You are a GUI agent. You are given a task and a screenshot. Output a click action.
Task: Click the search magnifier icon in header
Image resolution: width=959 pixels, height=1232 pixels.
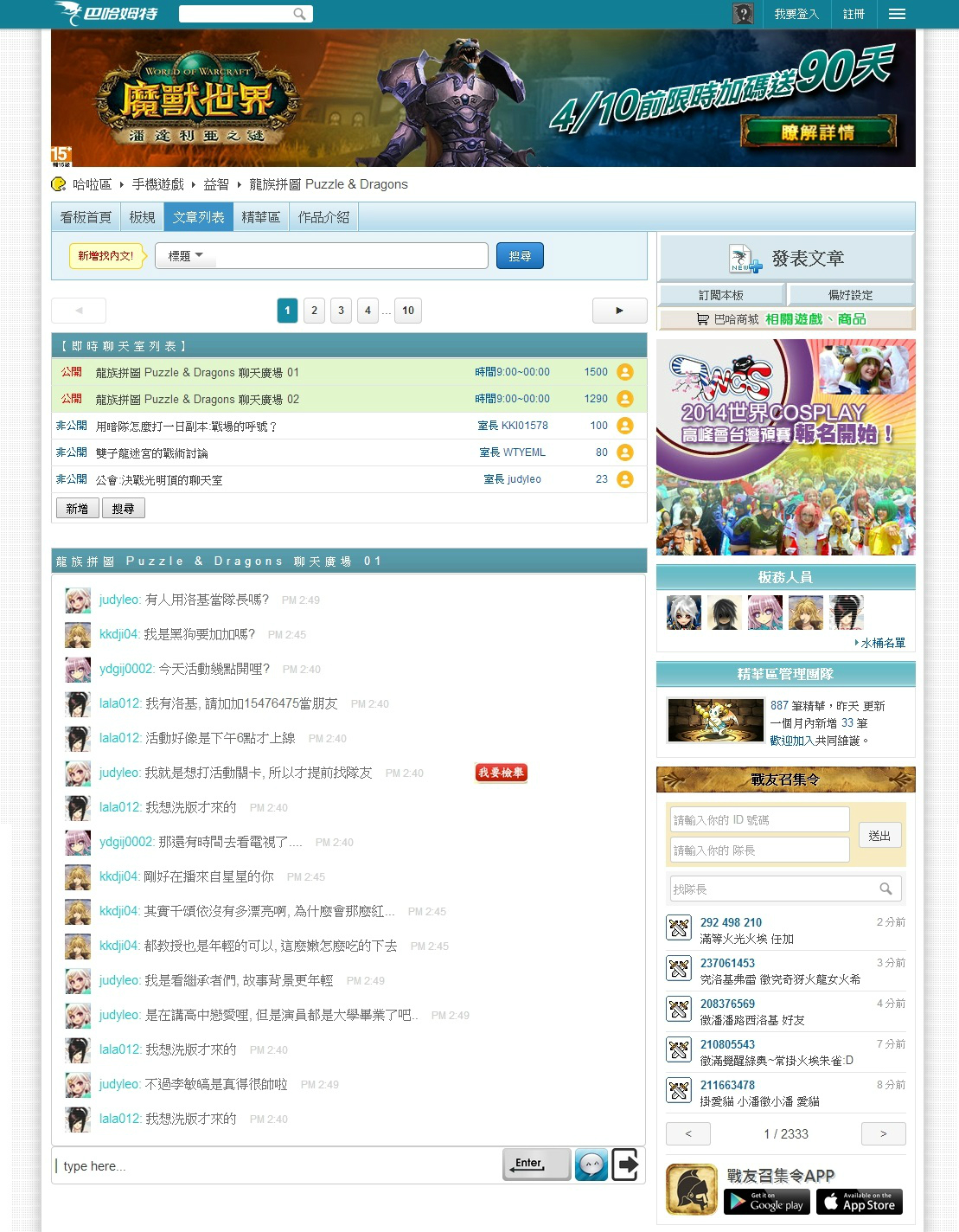click(x=299, y=14)
